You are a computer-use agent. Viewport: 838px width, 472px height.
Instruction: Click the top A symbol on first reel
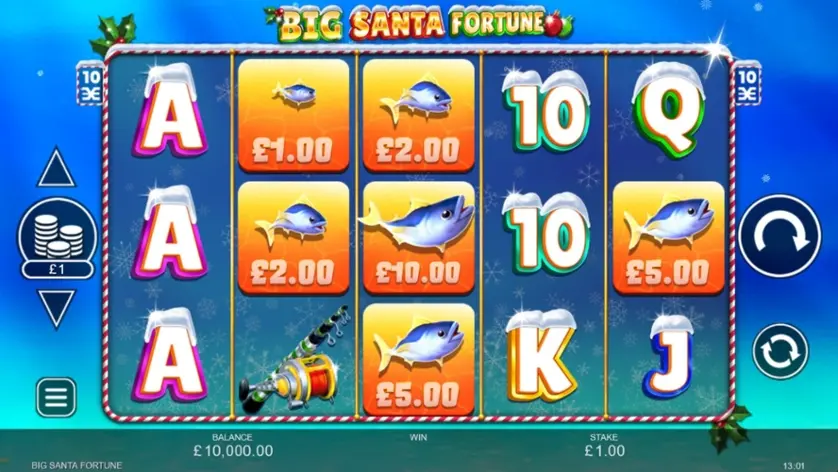click(169, 111)
